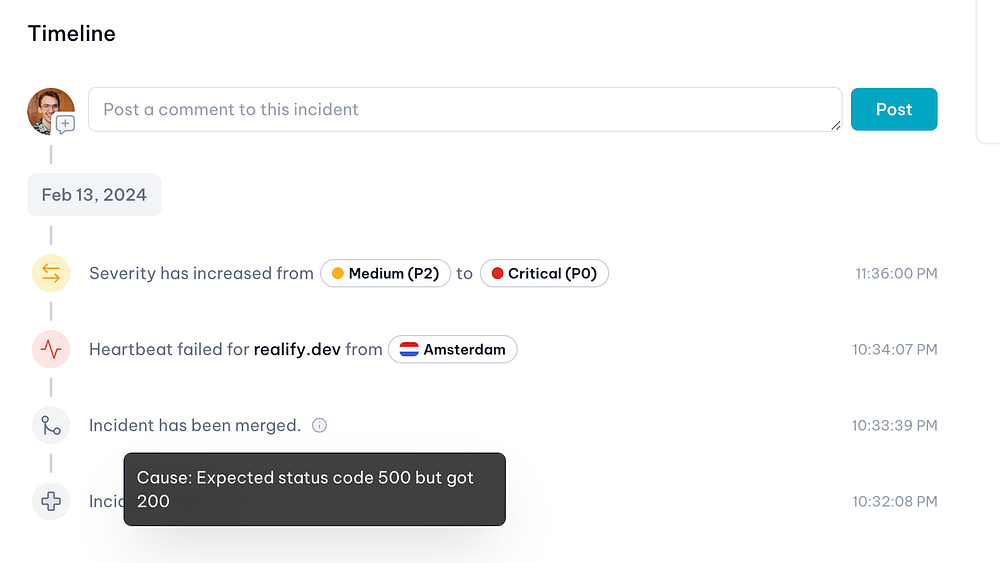The image size is (1000, 563).
Task: Click the incident merged branch icon
Action: 51,425
